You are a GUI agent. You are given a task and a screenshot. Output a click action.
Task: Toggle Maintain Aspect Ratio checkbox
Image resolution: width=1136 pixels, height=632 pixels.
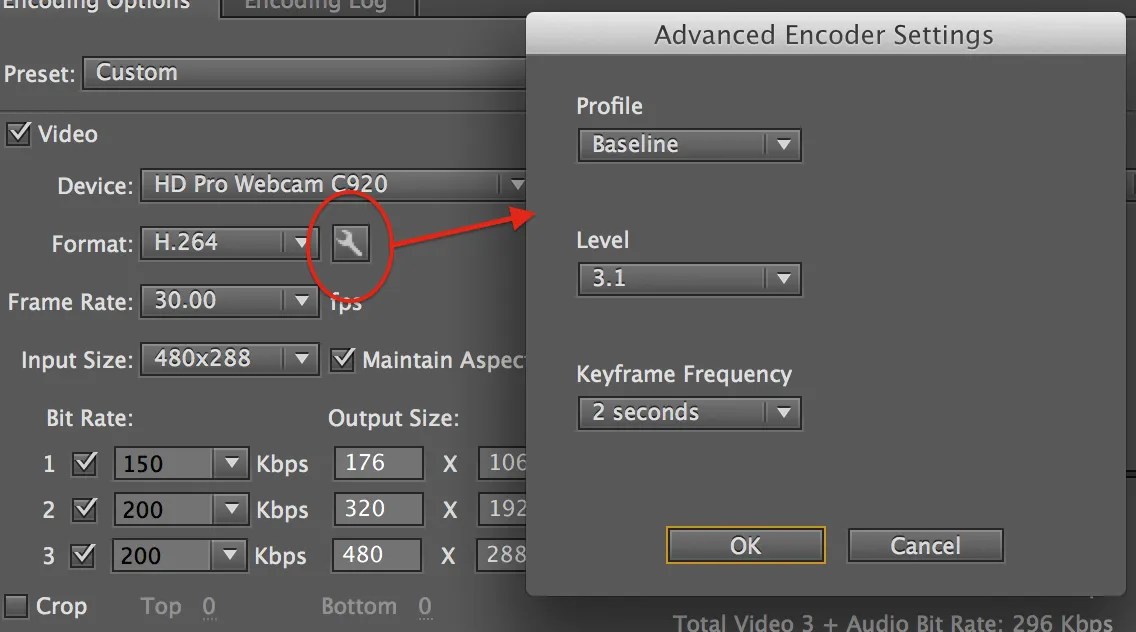tap(343, 359)
